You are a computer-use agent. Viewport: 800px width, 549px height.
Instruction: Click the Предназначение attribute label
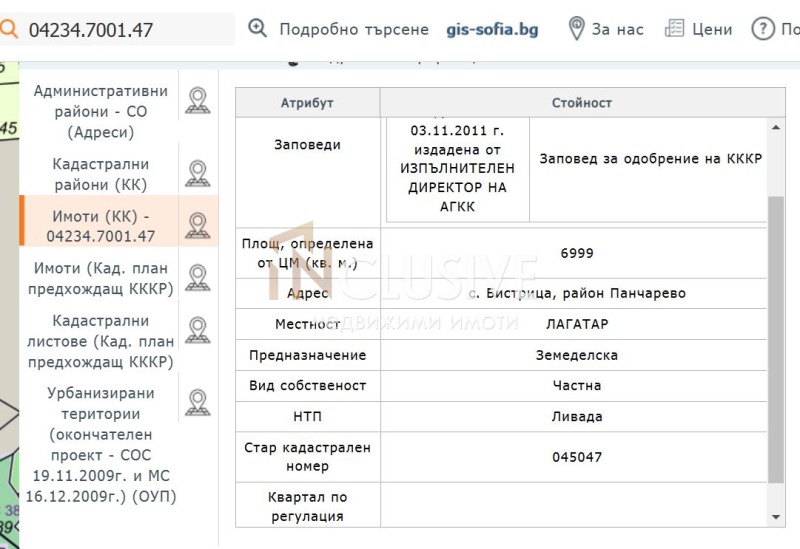click(x=307, y=355)
